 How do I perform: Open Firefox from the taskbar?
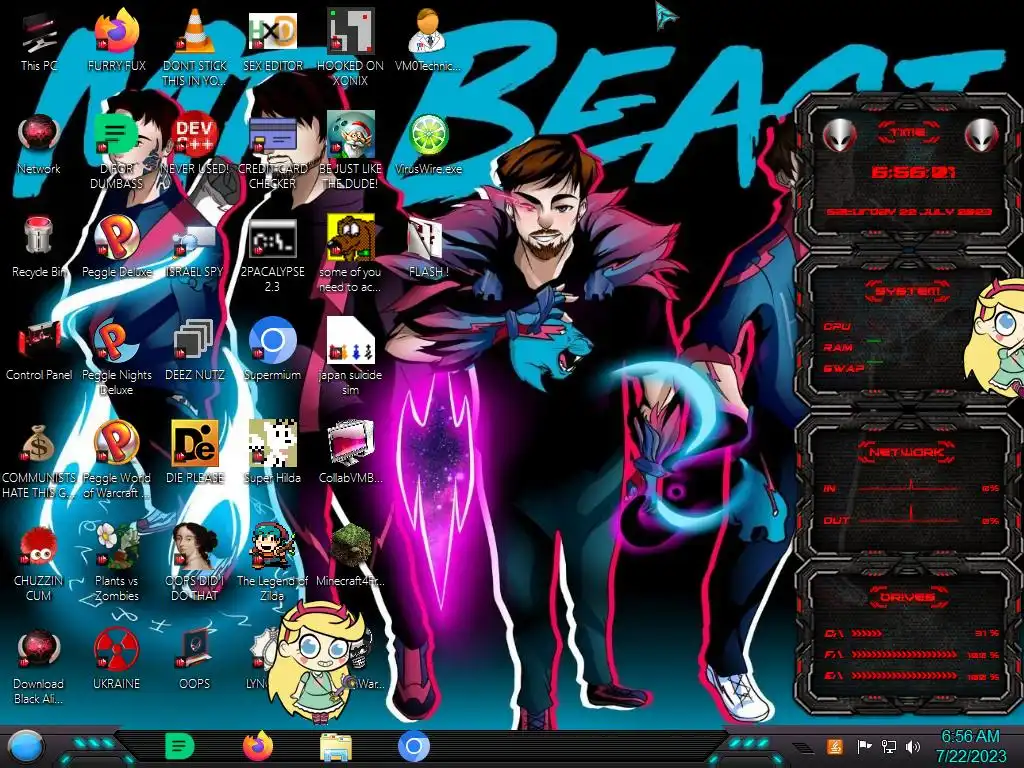258,746
